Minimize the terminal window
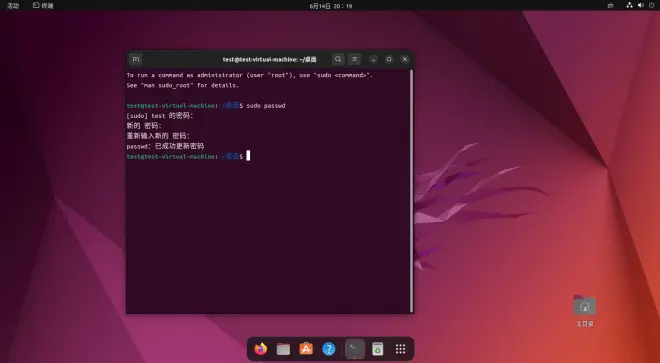 coord(373,59)
